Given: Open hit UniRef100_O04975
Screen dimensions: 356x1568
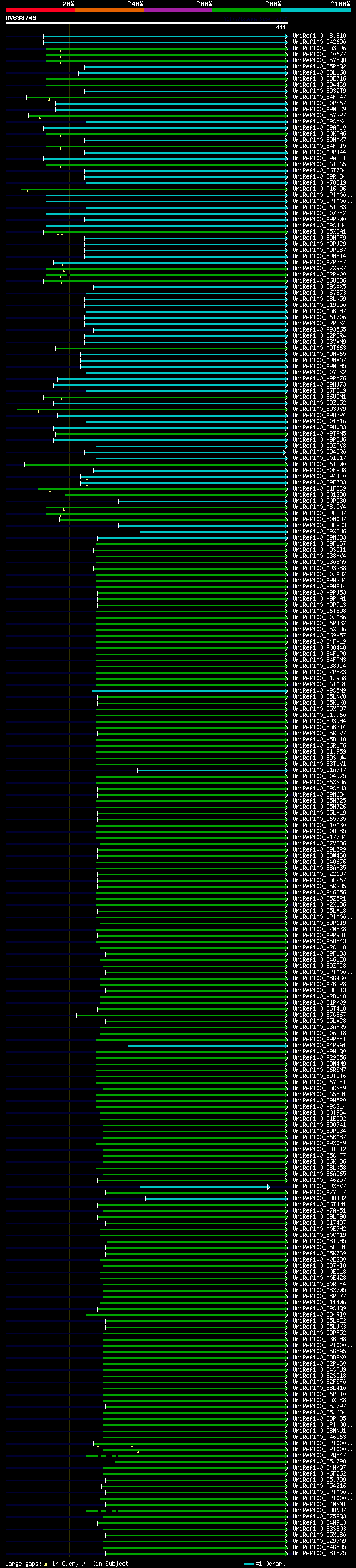Looking at the screenshot, I should coord(319,776).
